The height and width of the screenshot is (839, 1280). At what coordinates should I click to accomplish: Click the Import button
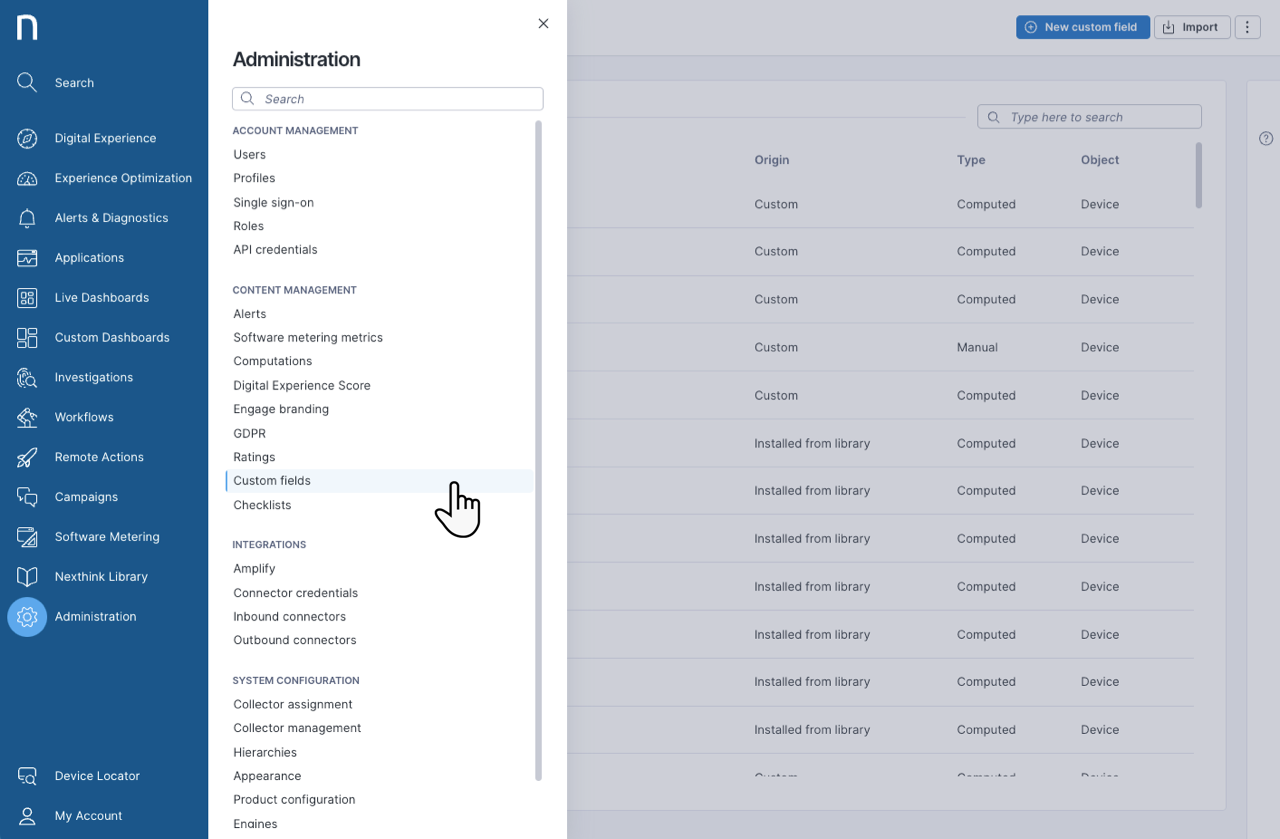tap(1191, 27)
